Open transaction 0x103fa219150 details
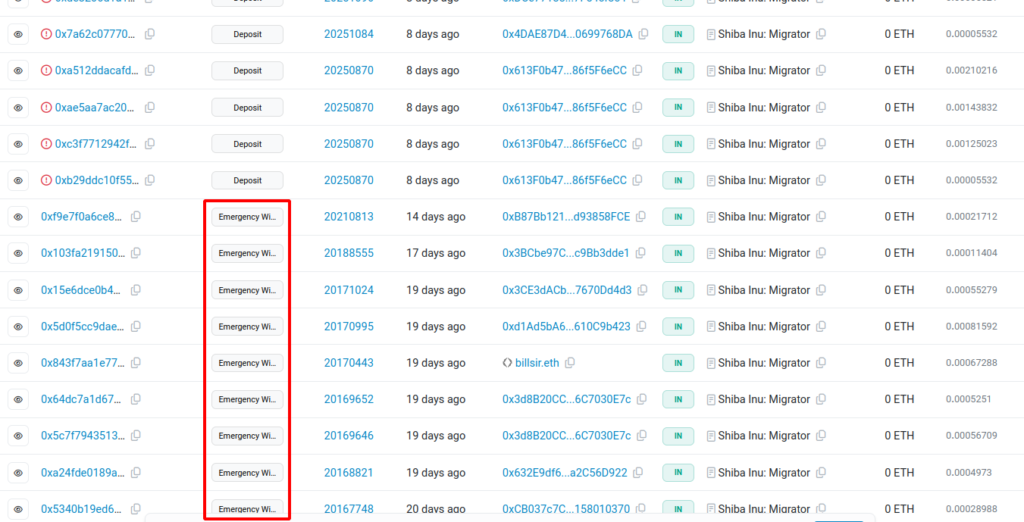Screen dimensions: 1024x522 (83, 253)
